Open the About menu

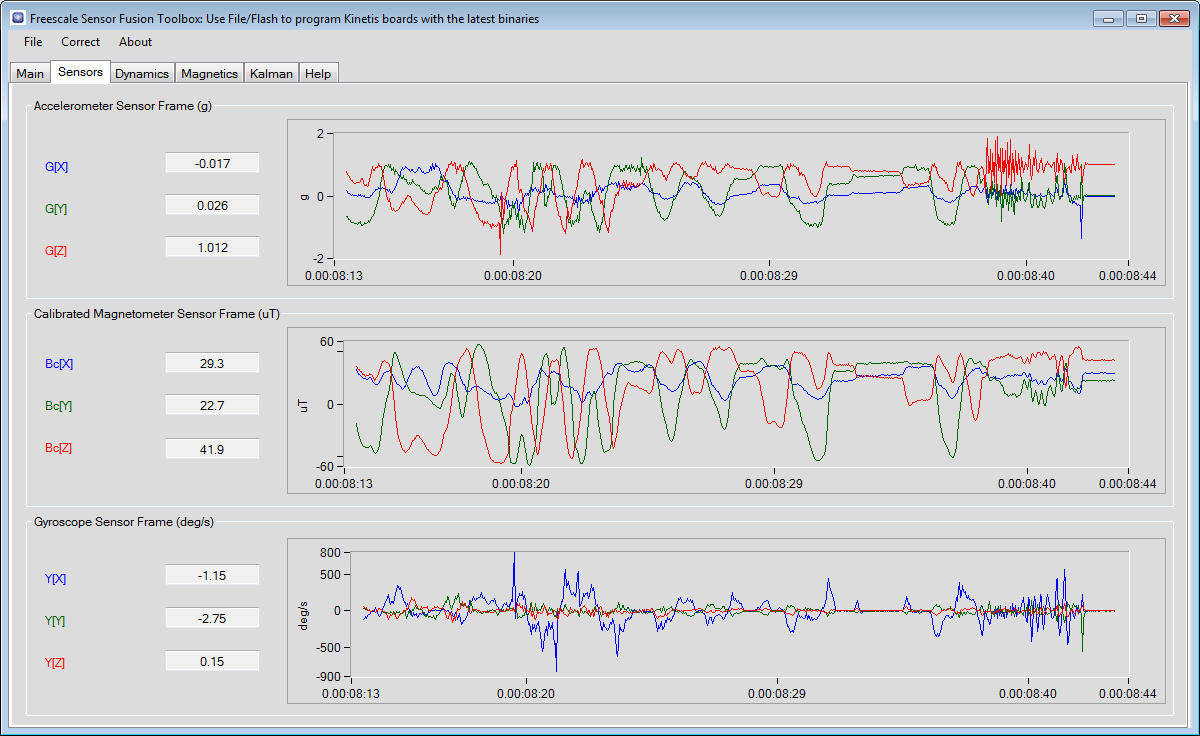tap(135, 42)
